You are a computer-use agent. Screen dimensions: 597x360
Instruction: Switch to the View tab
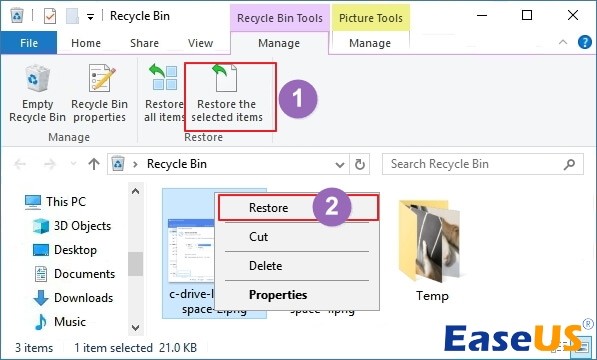click(200, 43)
